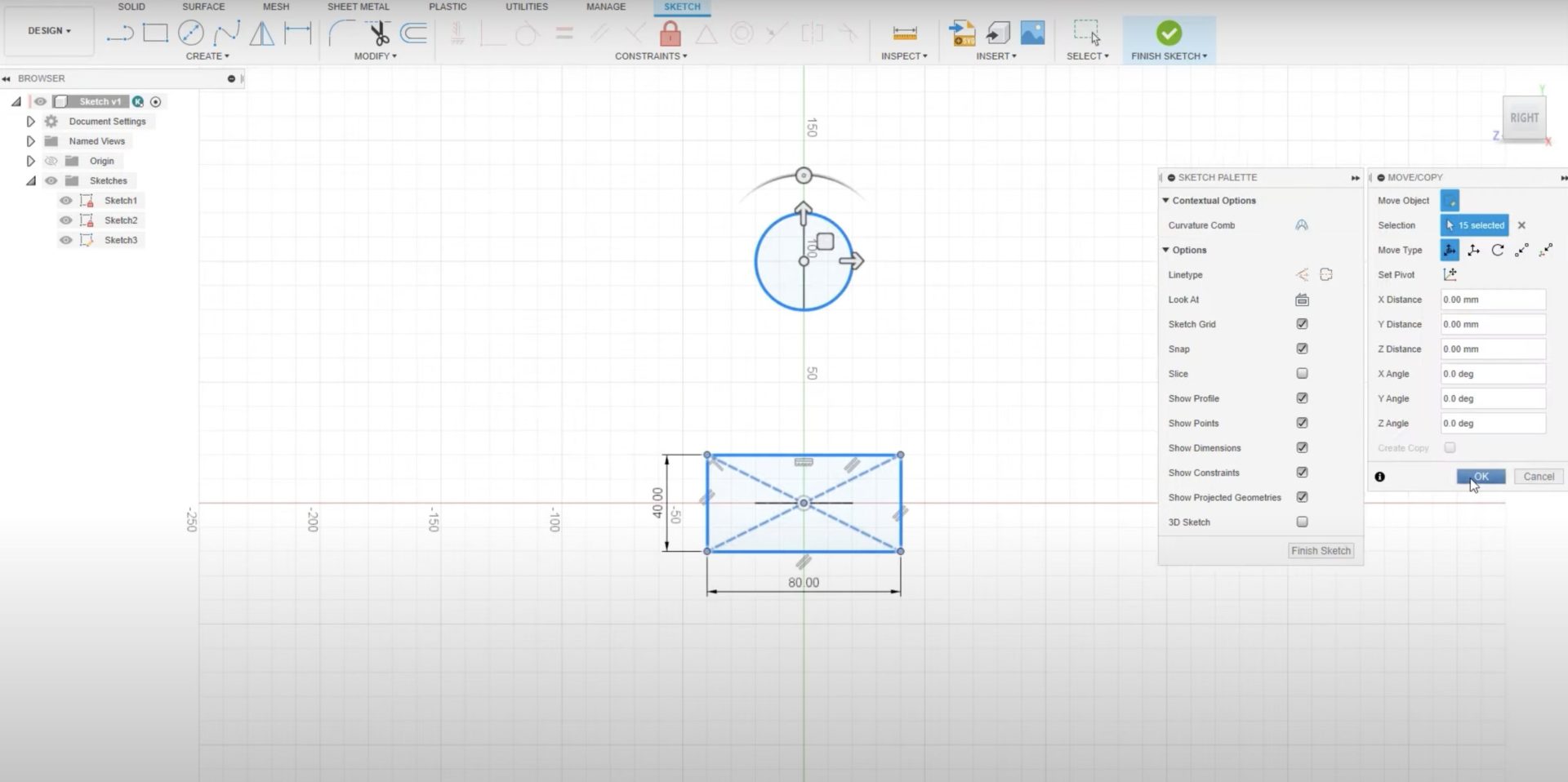Image resolution: width=1568 pixels, height=782 pixels.
Task: Select the Fillet tool in Modify
Action: (341, 33)
